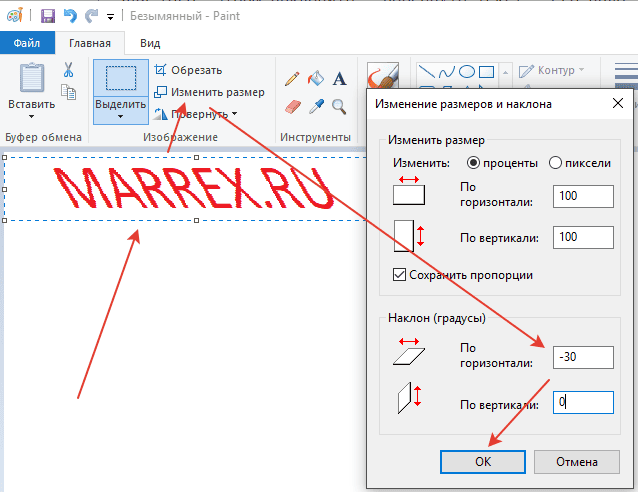Select the Pencil tool
Screen dimensions: 638x492
pyautogui.click(x=292, y=79)
